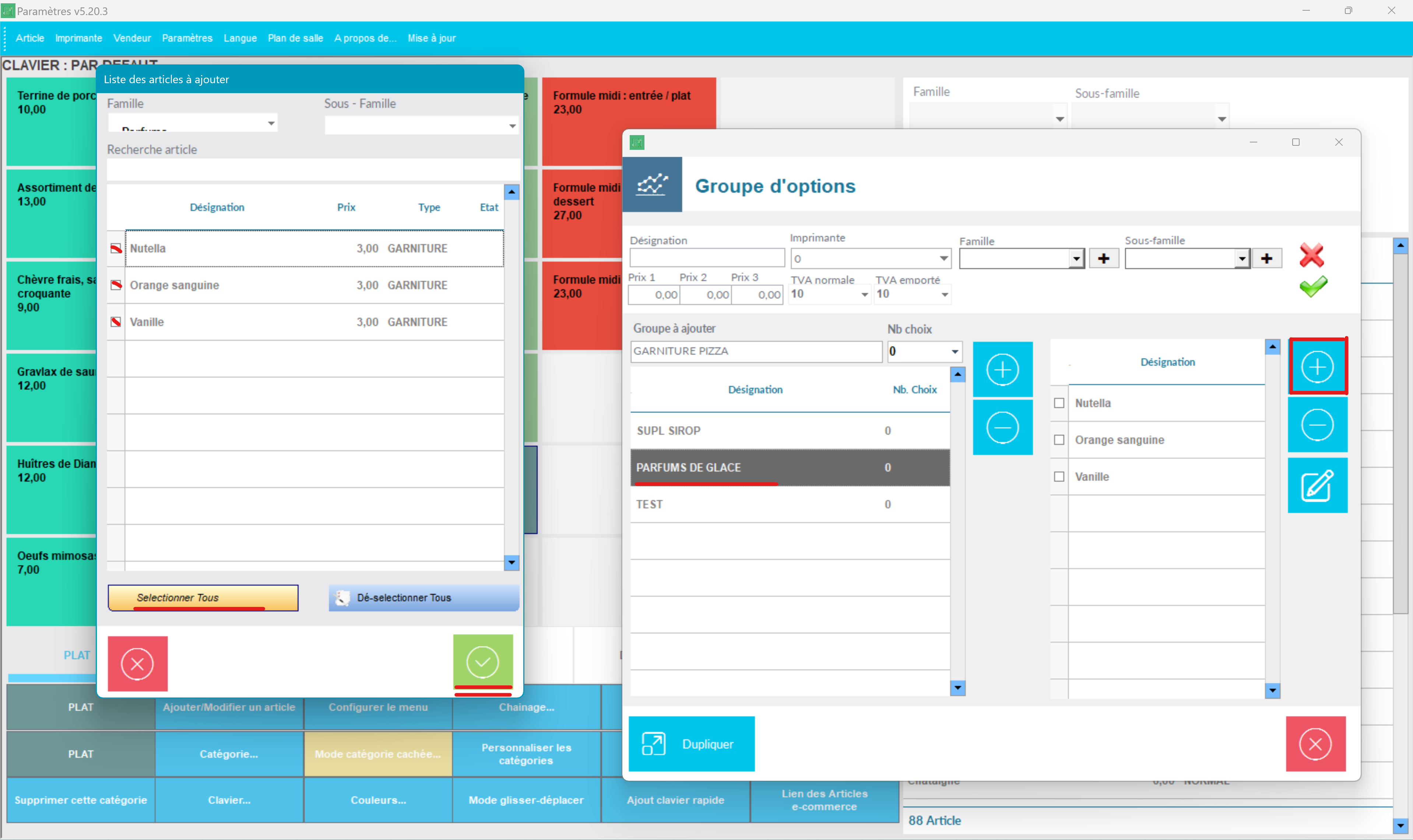Select the TEST group row
Viewport: 1413px width, 840px height.
[790, 504]
